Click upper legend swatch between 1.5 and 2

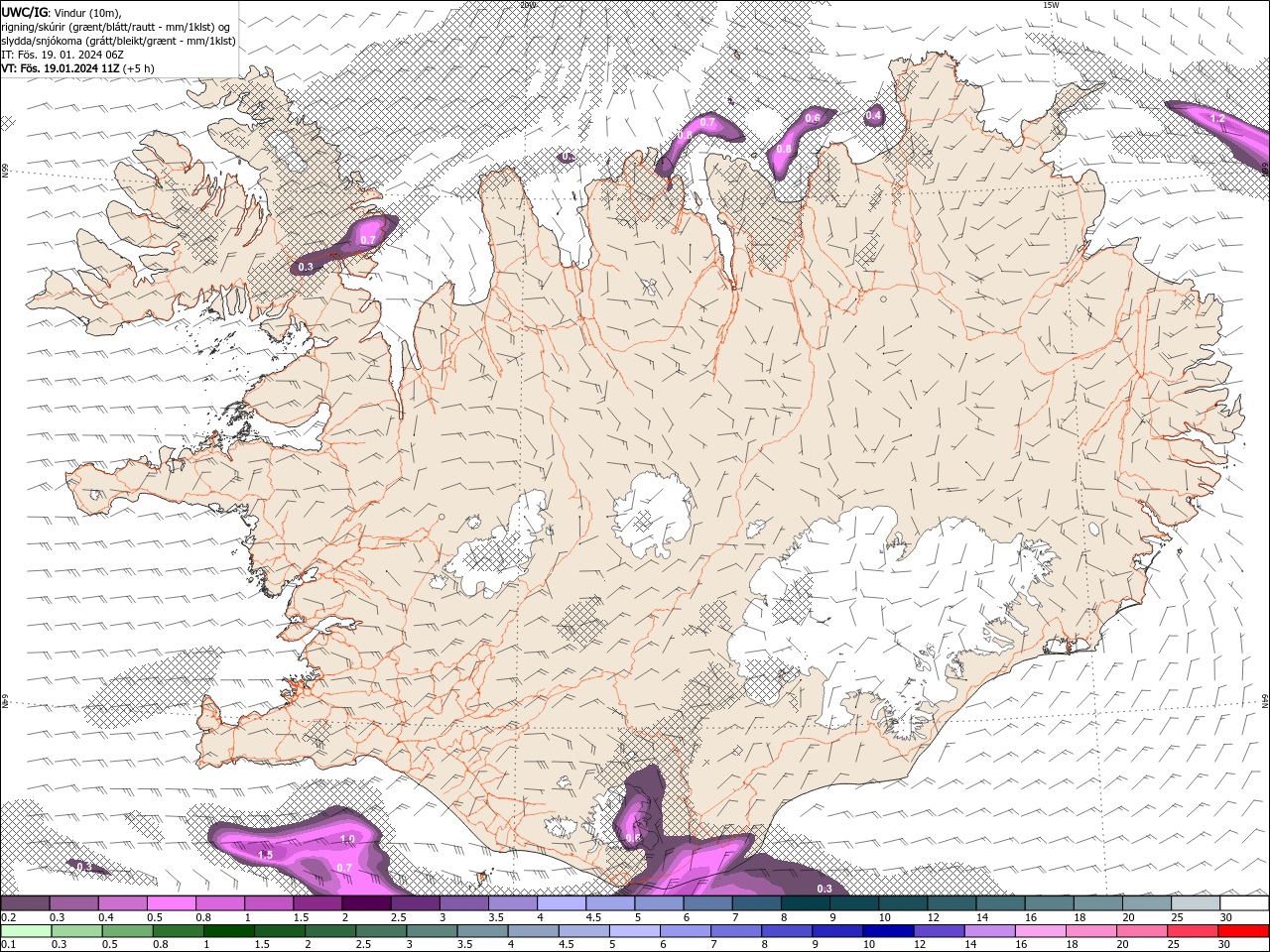(317, 903)
